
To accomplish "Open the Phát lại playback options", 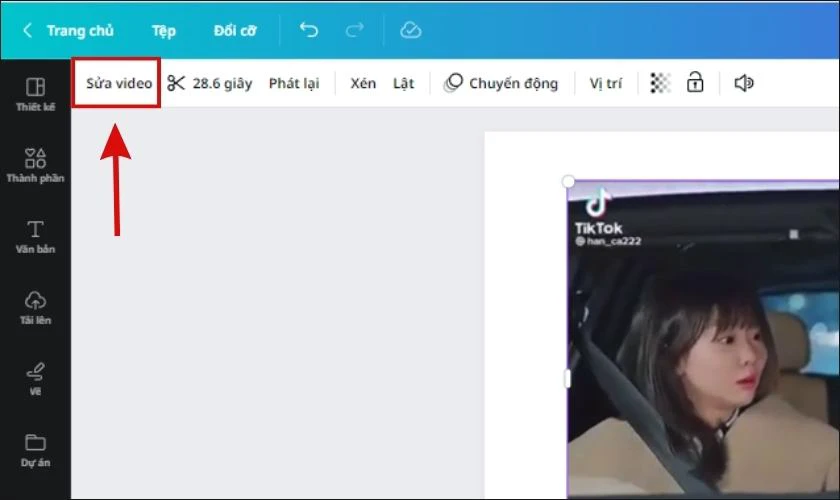I will point(294,84).
